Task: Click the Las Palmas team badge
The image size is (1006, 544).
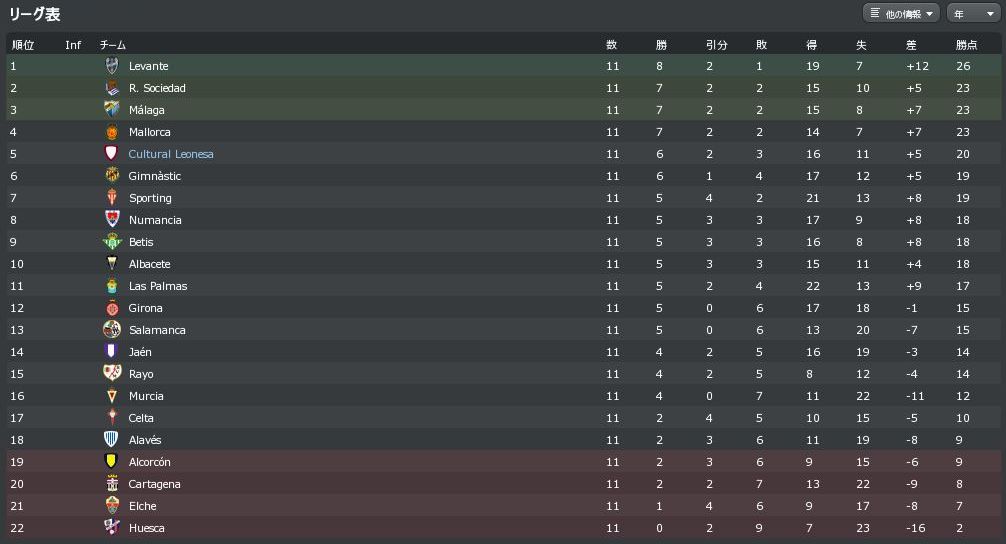Action: point(112,286)
